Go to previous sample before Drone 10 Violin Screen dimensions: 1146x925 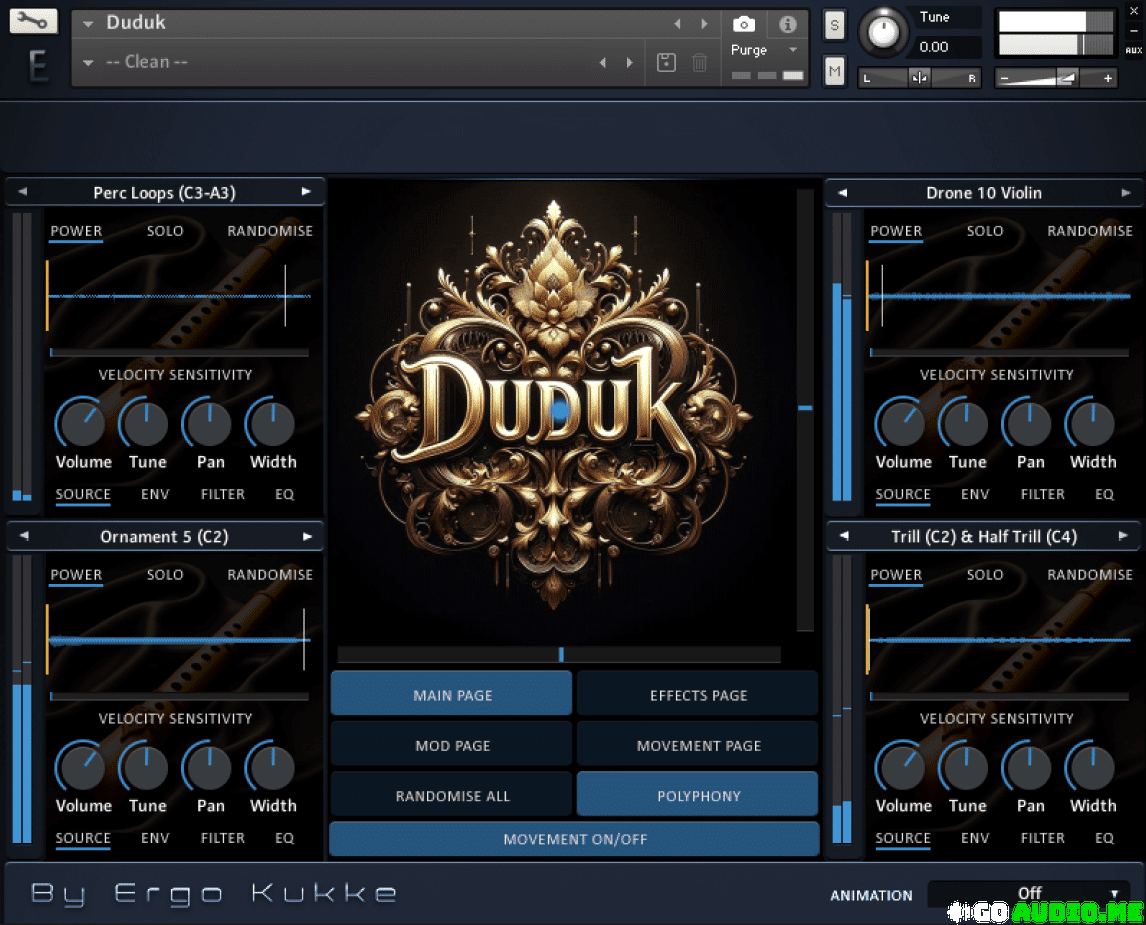(842, 193)
